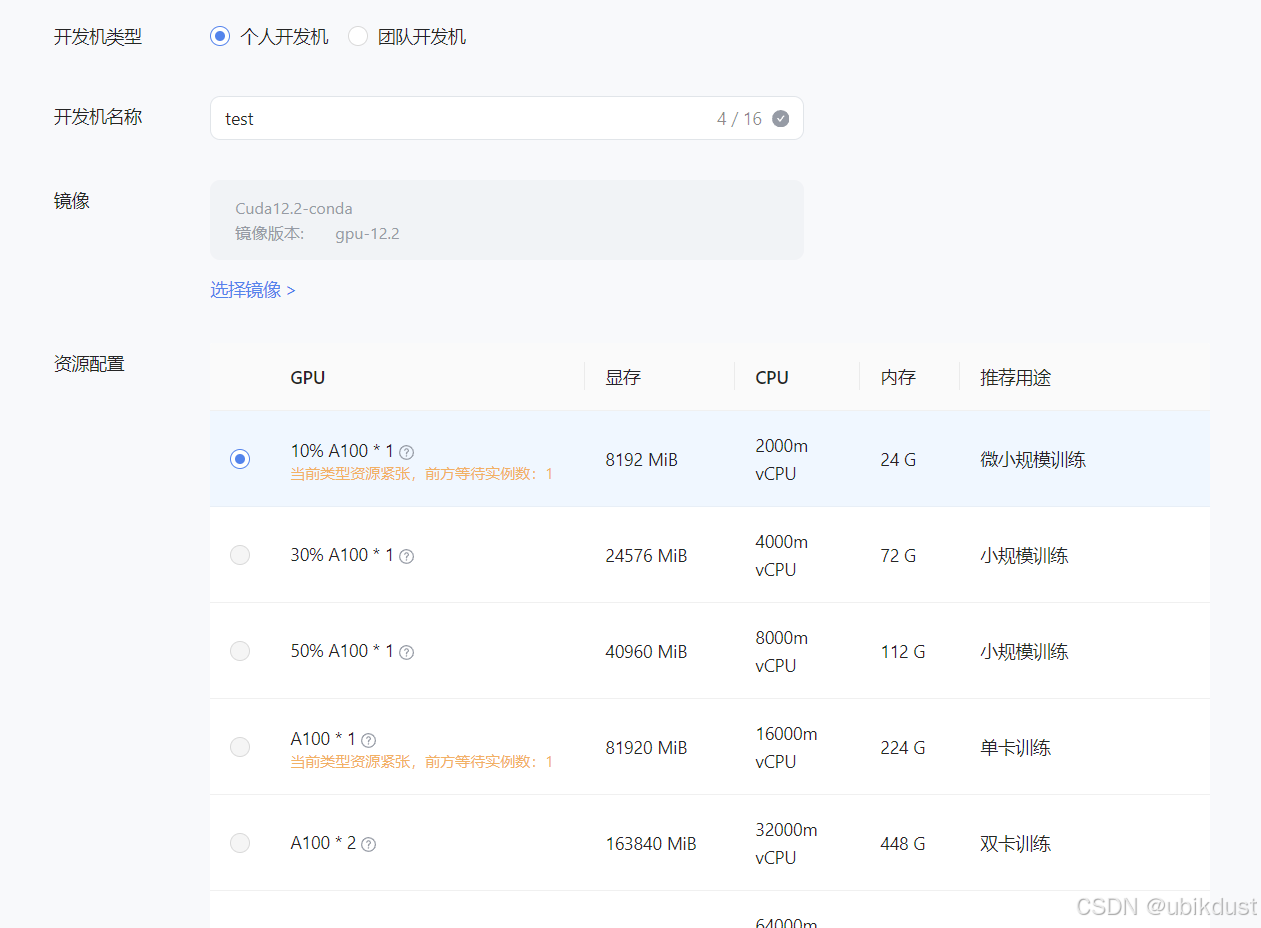
Task: Click the 4 / 16 character counter
Action: pyautogui.click(x=739, y=119)
